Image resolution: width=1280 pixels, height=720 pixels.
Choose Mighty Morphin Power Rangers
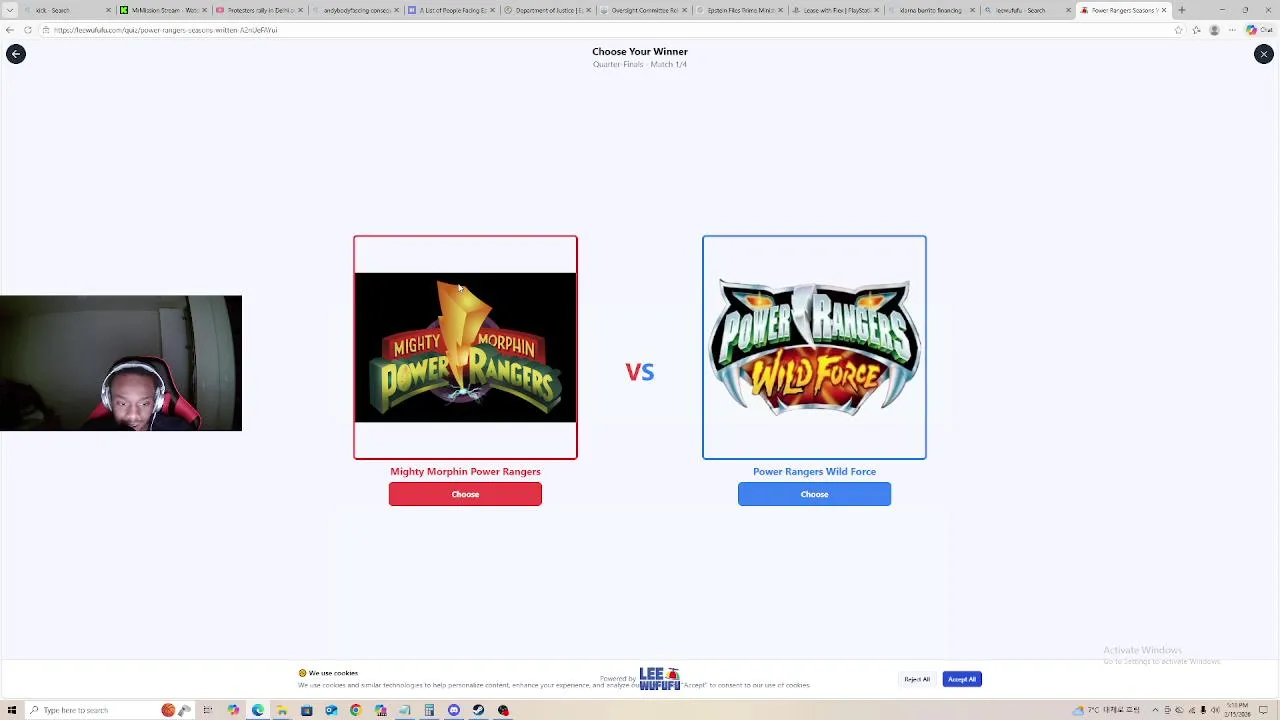465,494
